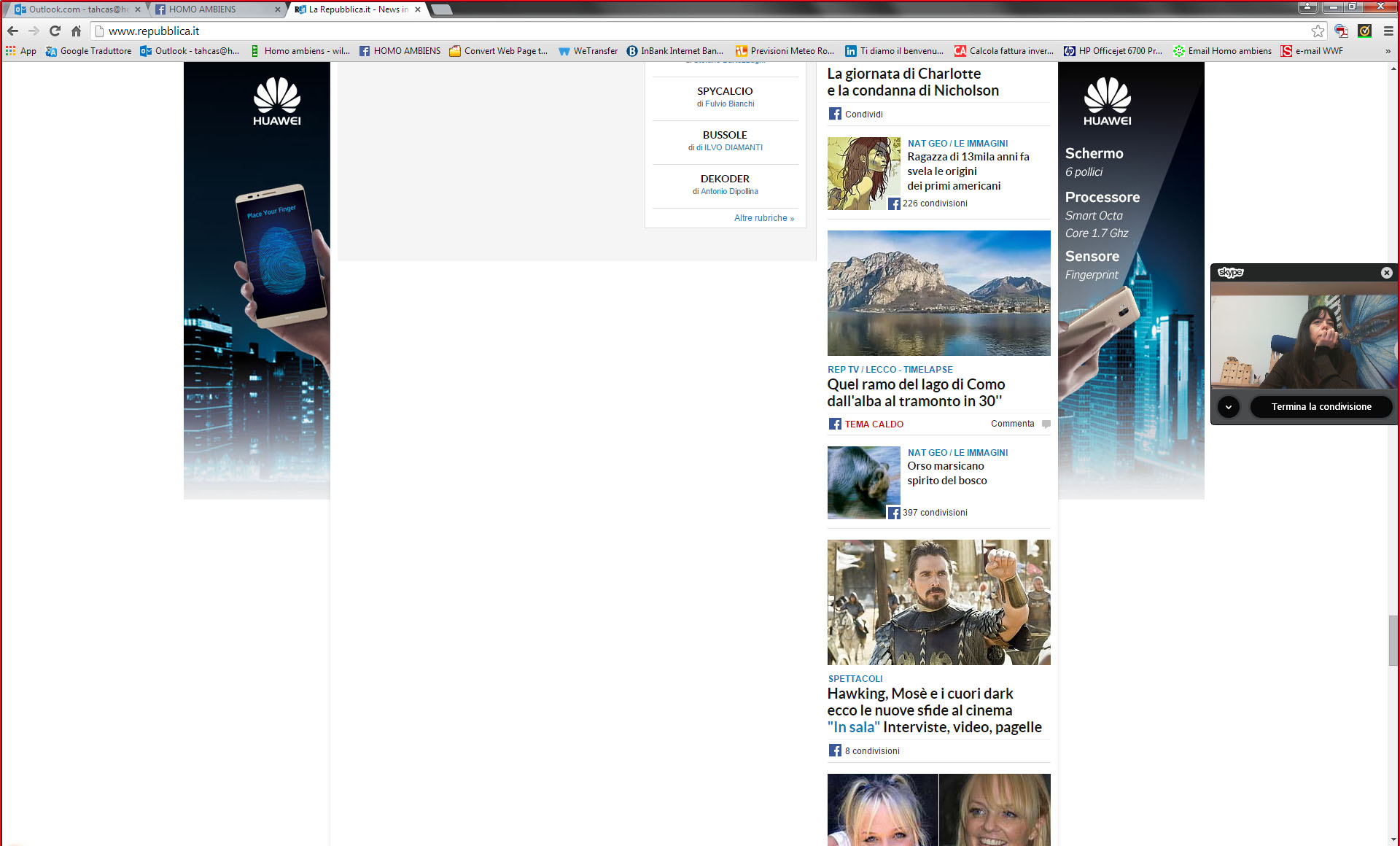This screenshot has height=846, width=1400.
Task: Open La giornata di Charlotte headline
Action: 913,82
